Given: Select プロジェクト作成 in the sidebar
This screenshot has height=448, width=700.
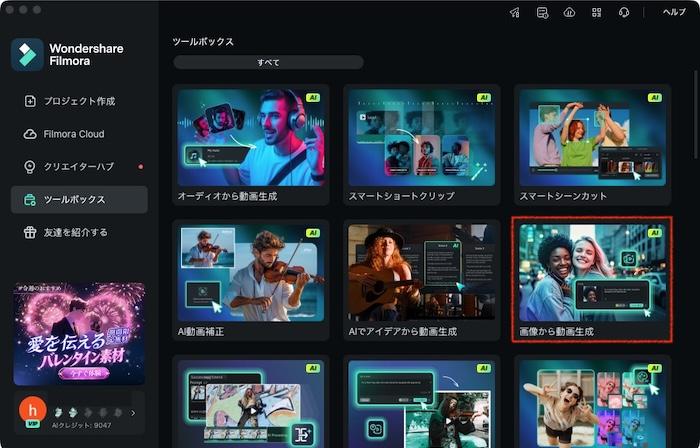Looking at the screenshot, I should [x=79, y=101].
